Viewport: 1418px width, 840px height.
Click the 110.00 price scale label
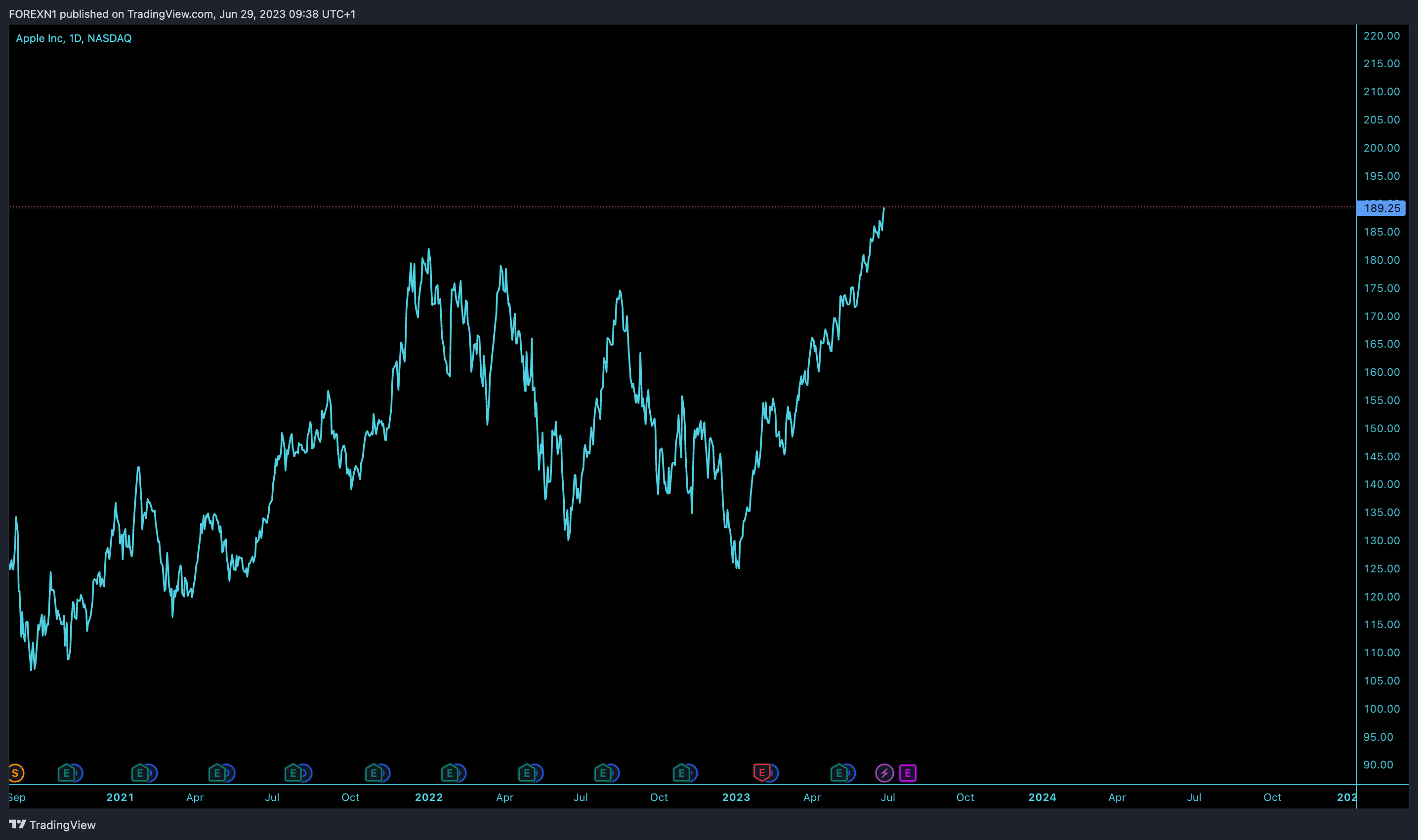(x=1382, y=653)
